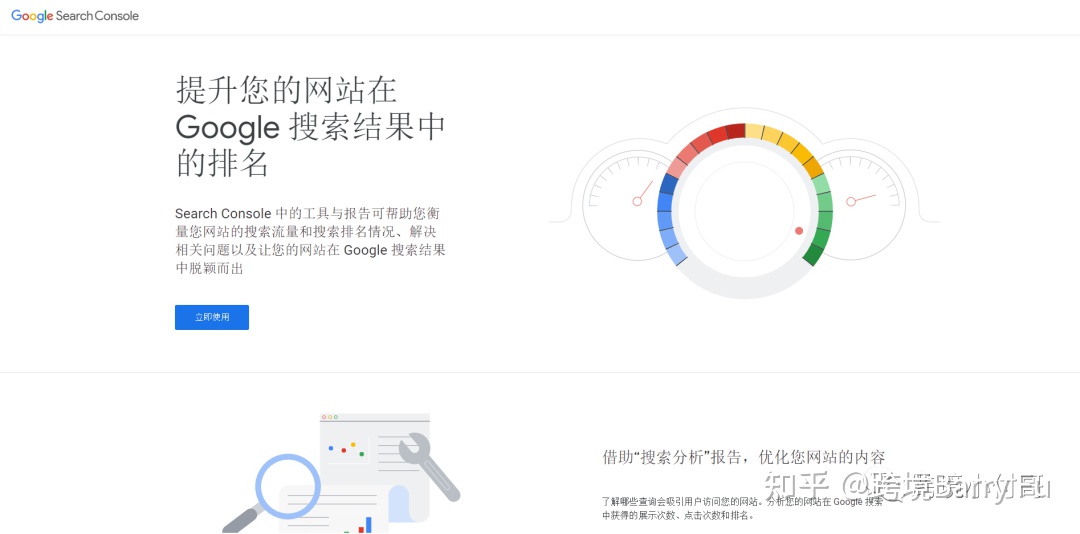Viewport: 1080px width, 534px height.
Task: Click the heading 借助“搜索分析”报告，优化您网站的内容
Action: coord(744,457)
